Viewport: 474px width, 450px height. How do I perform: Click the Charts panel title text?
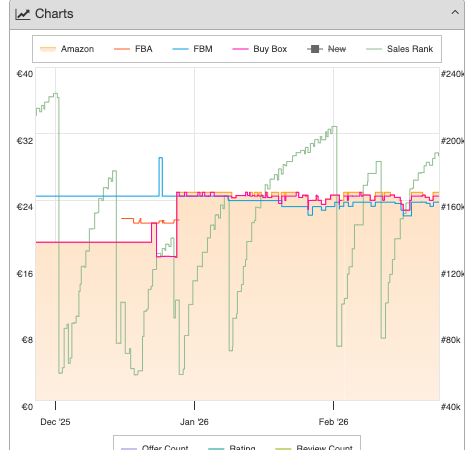coord(54,14)
